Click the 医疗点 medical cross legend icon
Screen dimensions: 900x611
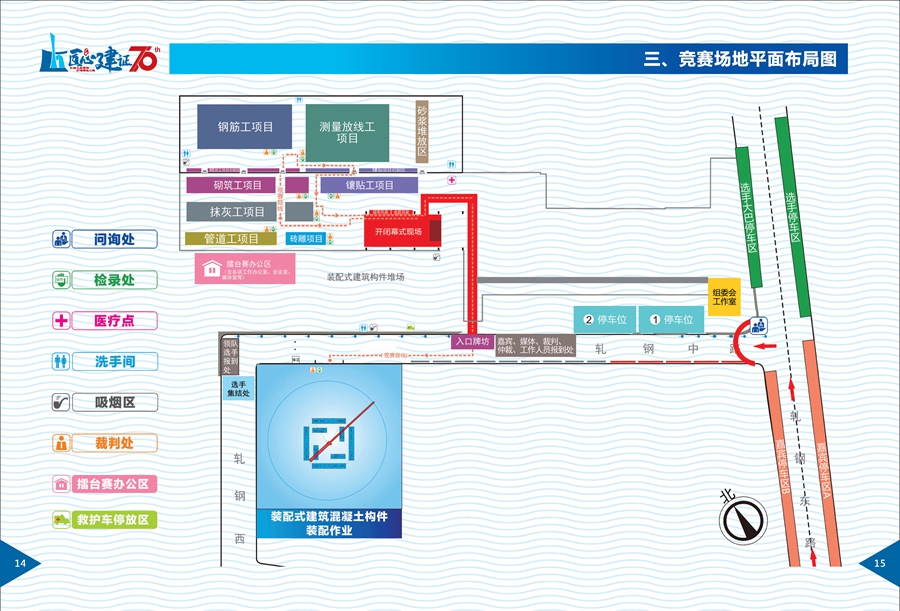coord(61,320)
